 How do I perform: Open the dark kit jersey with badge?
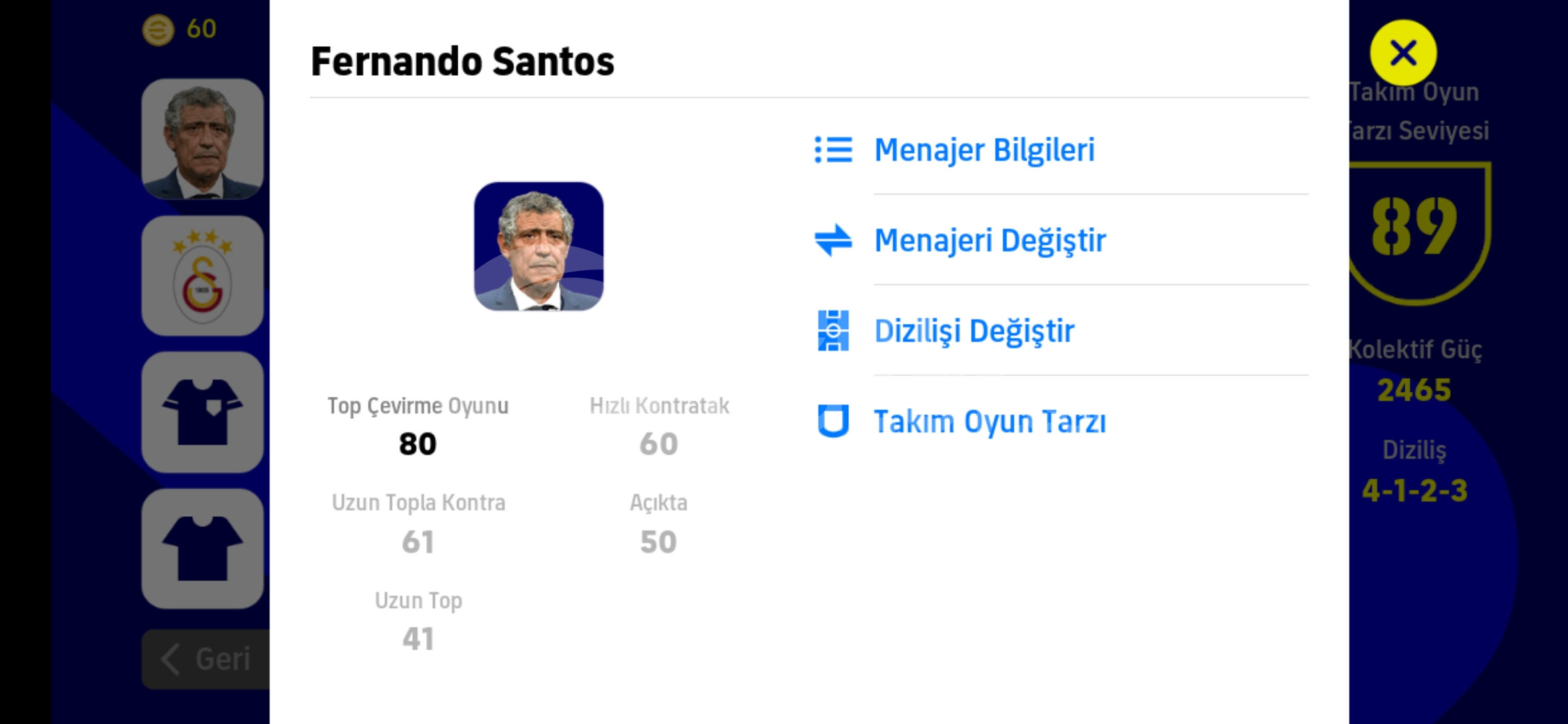[202, 412]
